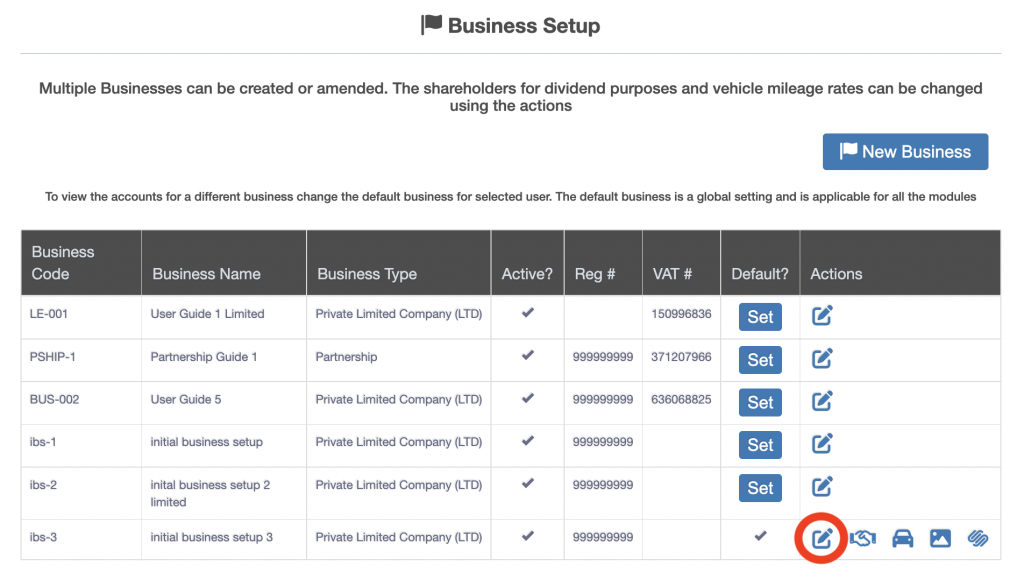Edit the ibs-1 business entry
The height and width of the screenshot is (579, 1024).
[822, 444]
